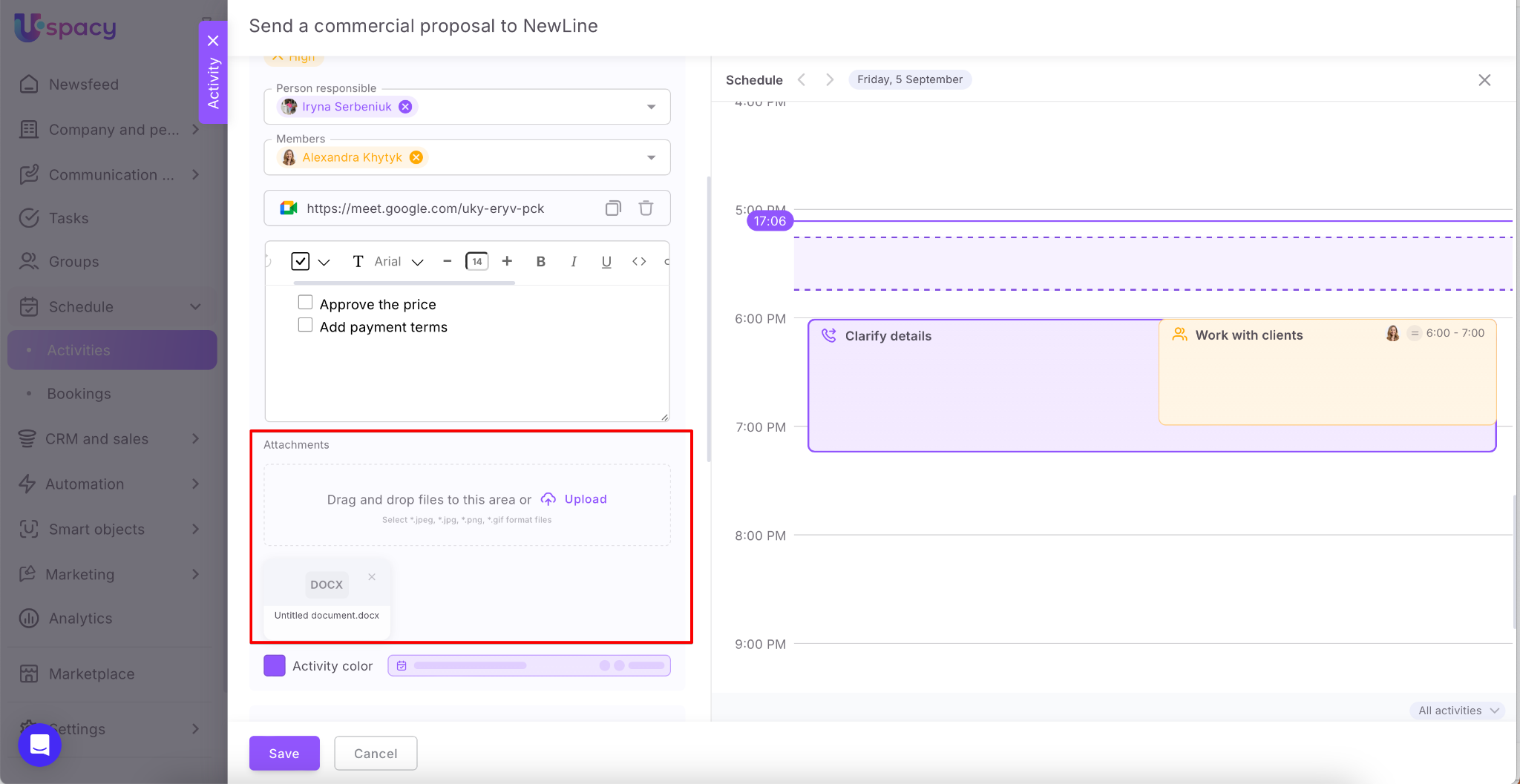Copy the Google Meet link

(612, 208)
